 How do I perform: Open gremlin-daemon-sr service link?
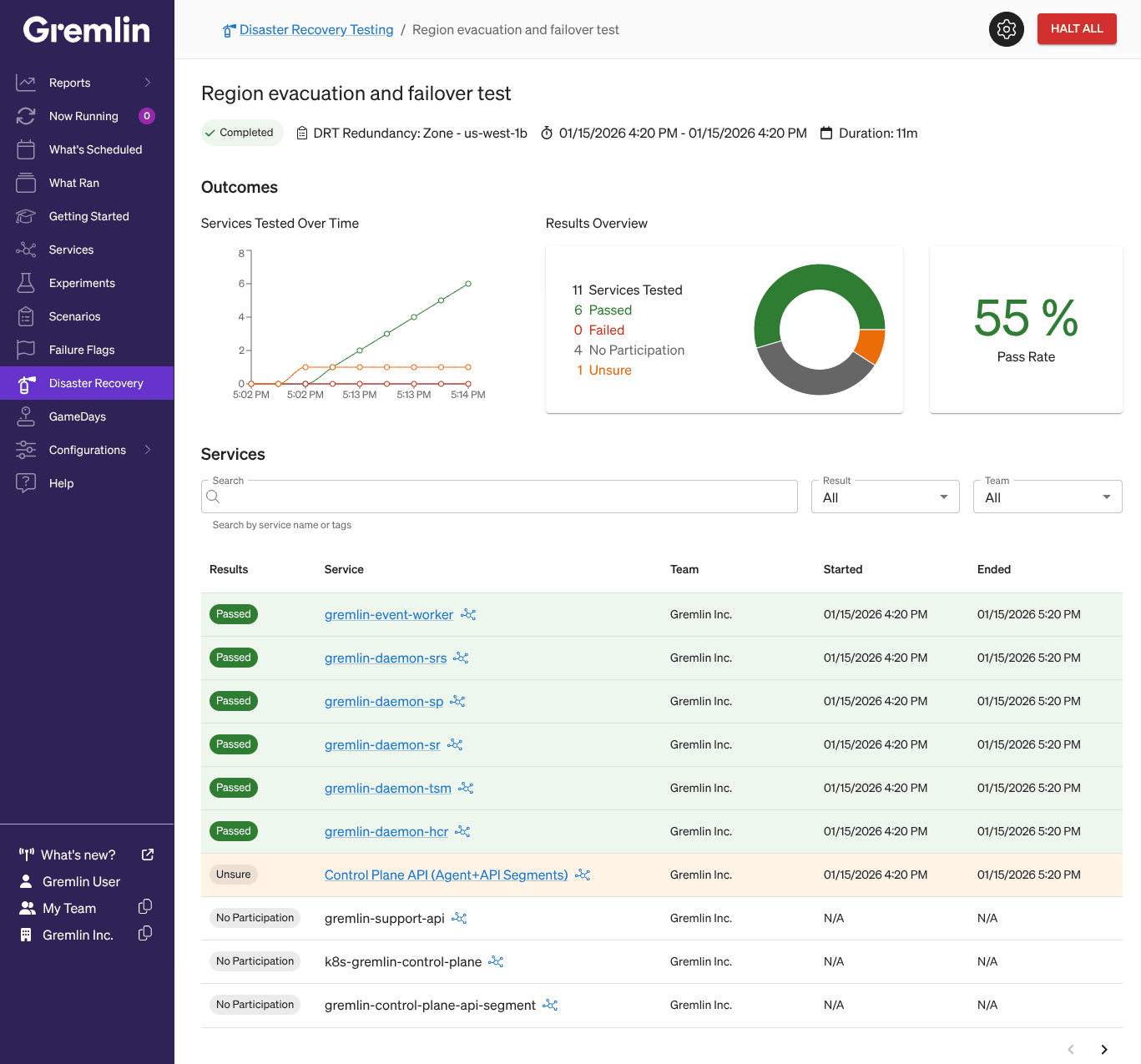pos(382,744)
